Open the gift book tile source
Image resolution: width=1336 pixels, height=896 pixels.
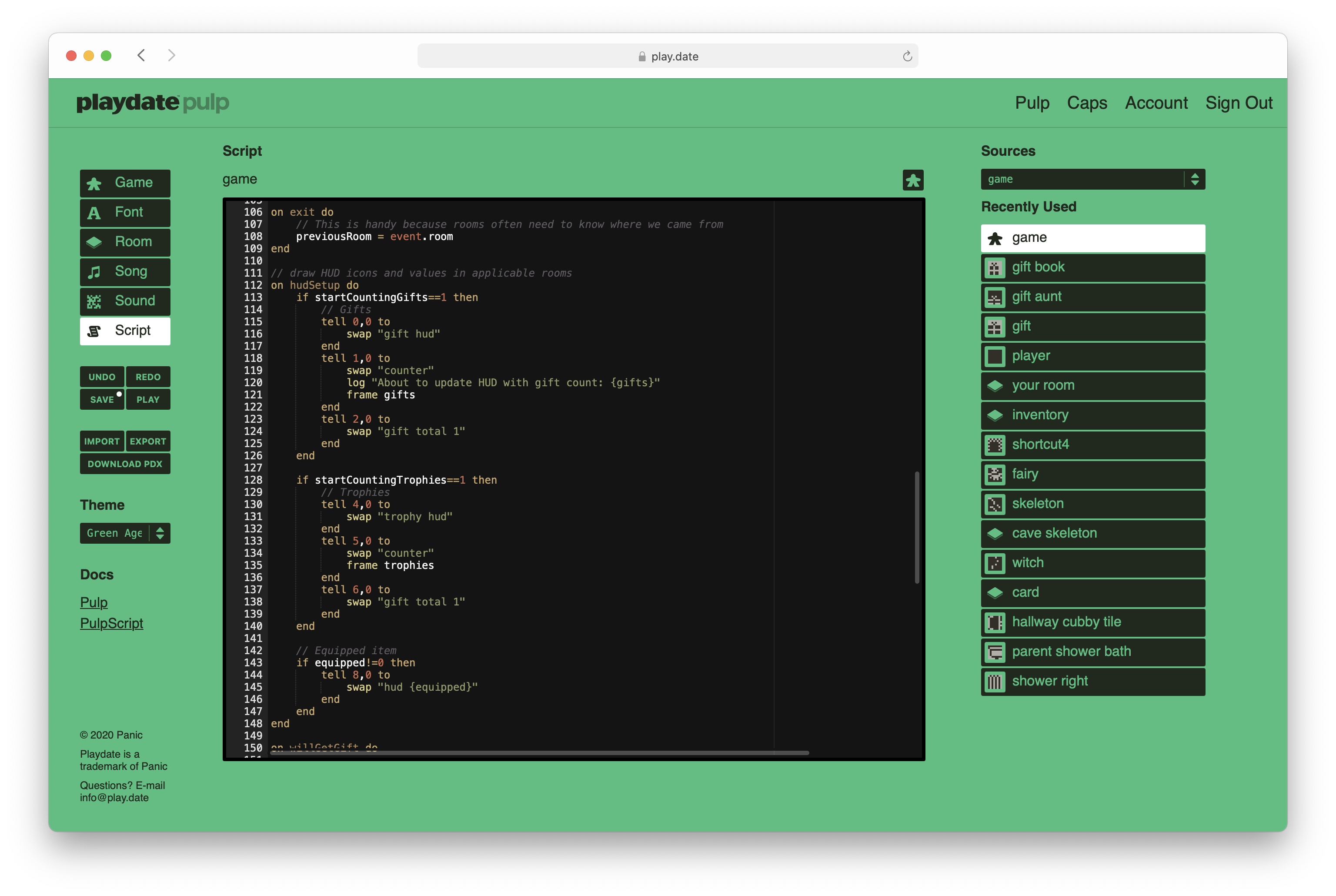pyautogui.click(x=1092, y=267)
